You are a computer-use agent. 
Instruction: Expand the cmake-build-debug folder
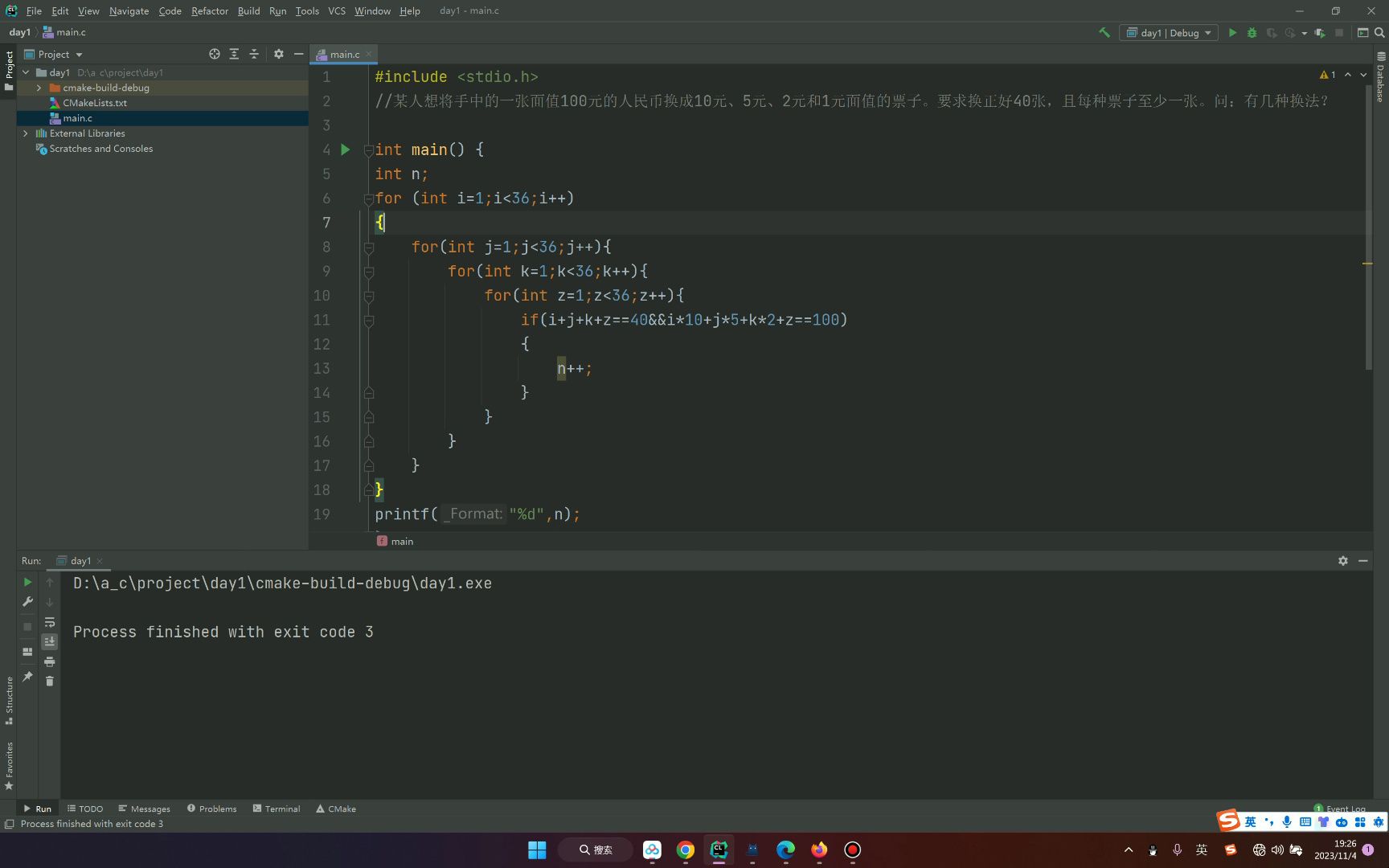coord(39,88)
